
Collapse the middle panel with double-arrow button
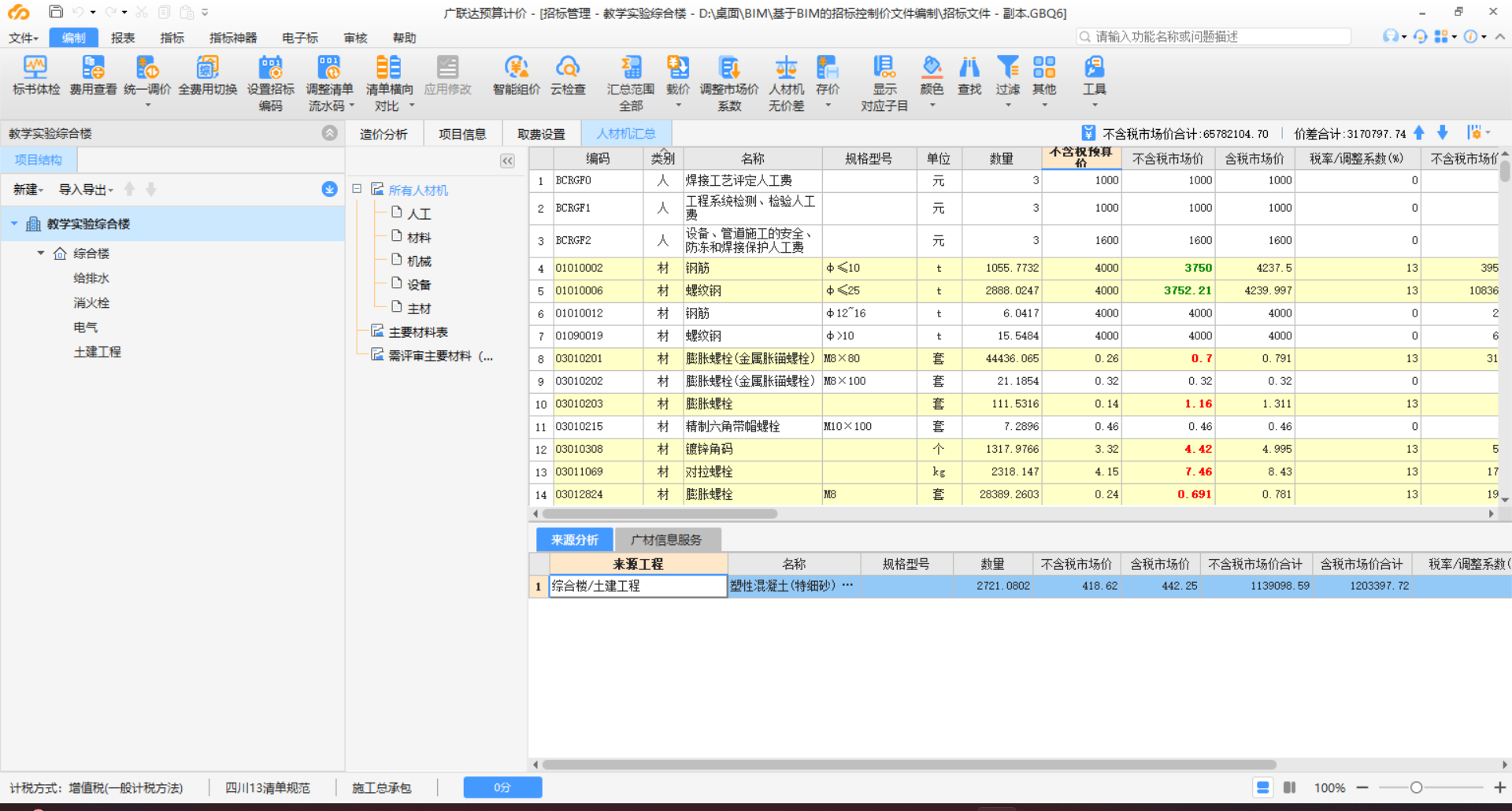tap(507, 161)
